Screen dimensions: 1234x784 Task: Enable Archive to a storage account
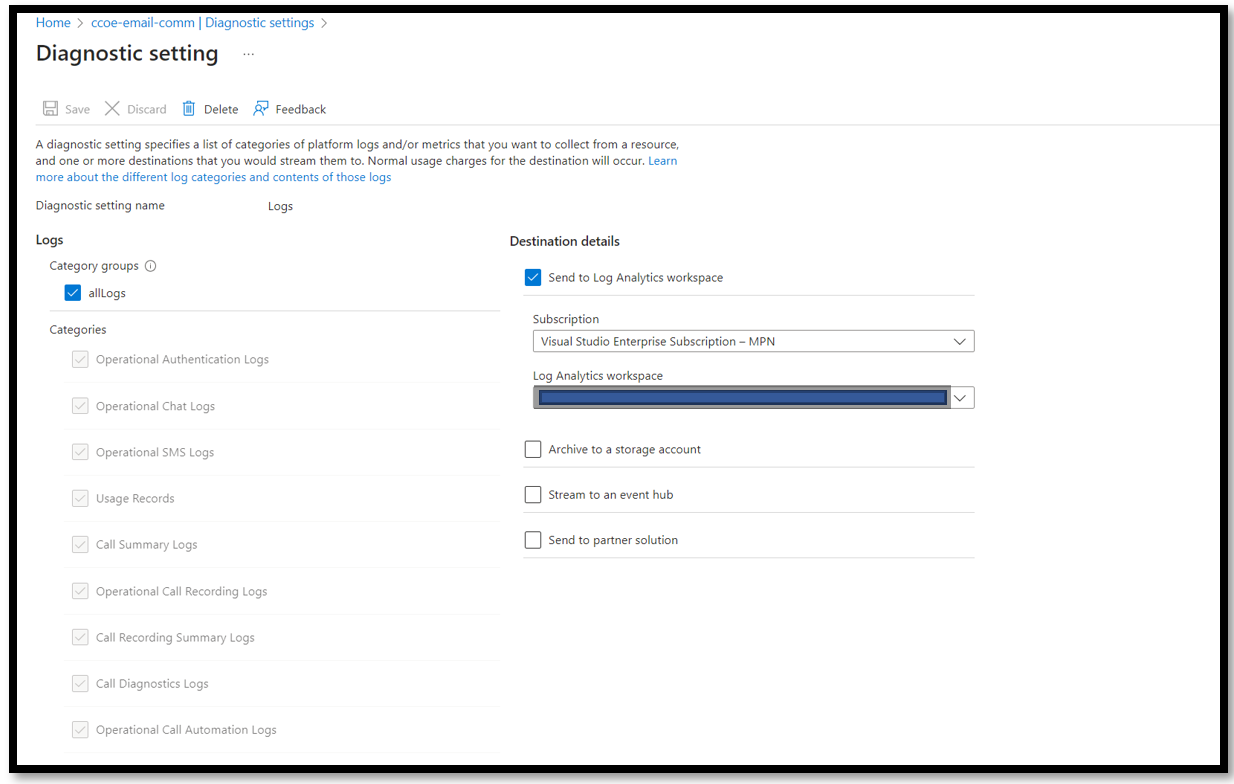533,449
